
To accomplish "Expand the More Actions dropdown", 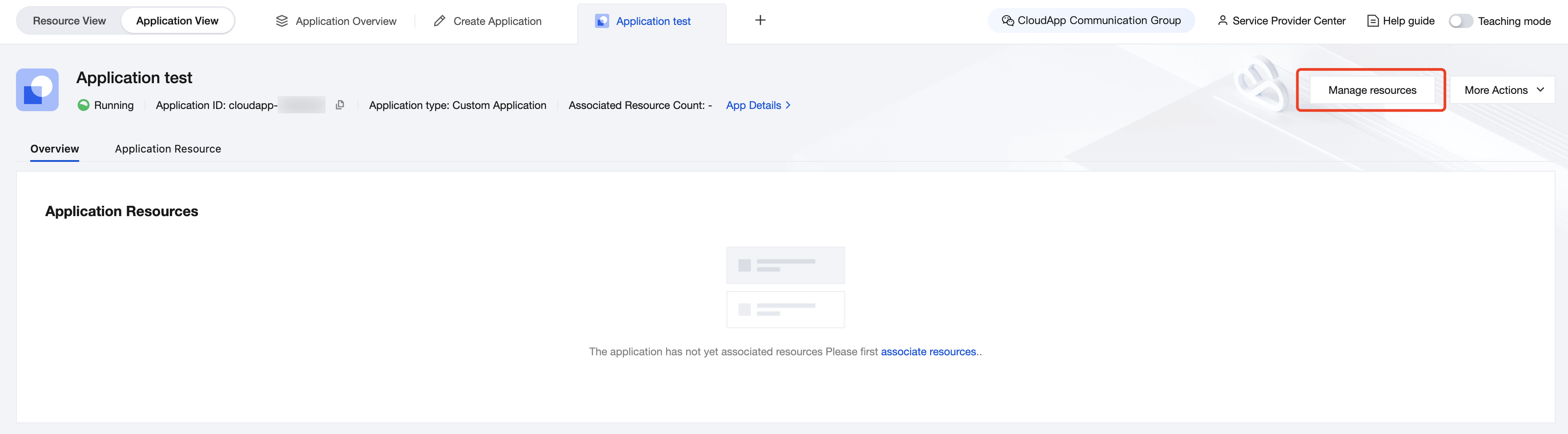I will (1503, 90).
